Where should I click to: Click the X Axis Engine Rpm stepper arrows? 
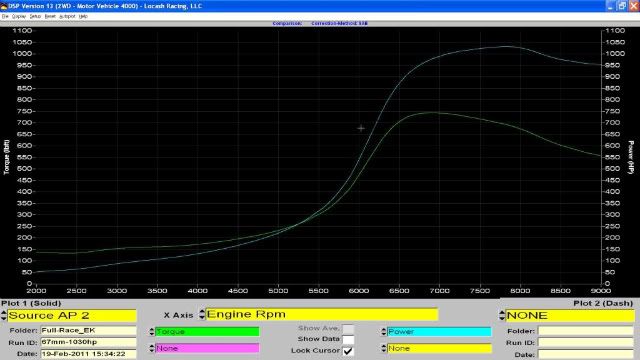[202, 314]
